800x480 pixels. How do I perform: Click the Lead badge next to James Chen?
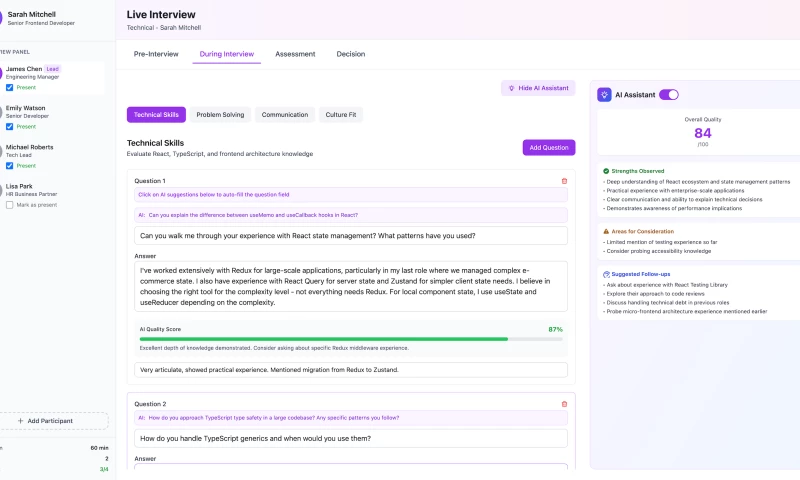click(x=53, y=69)
